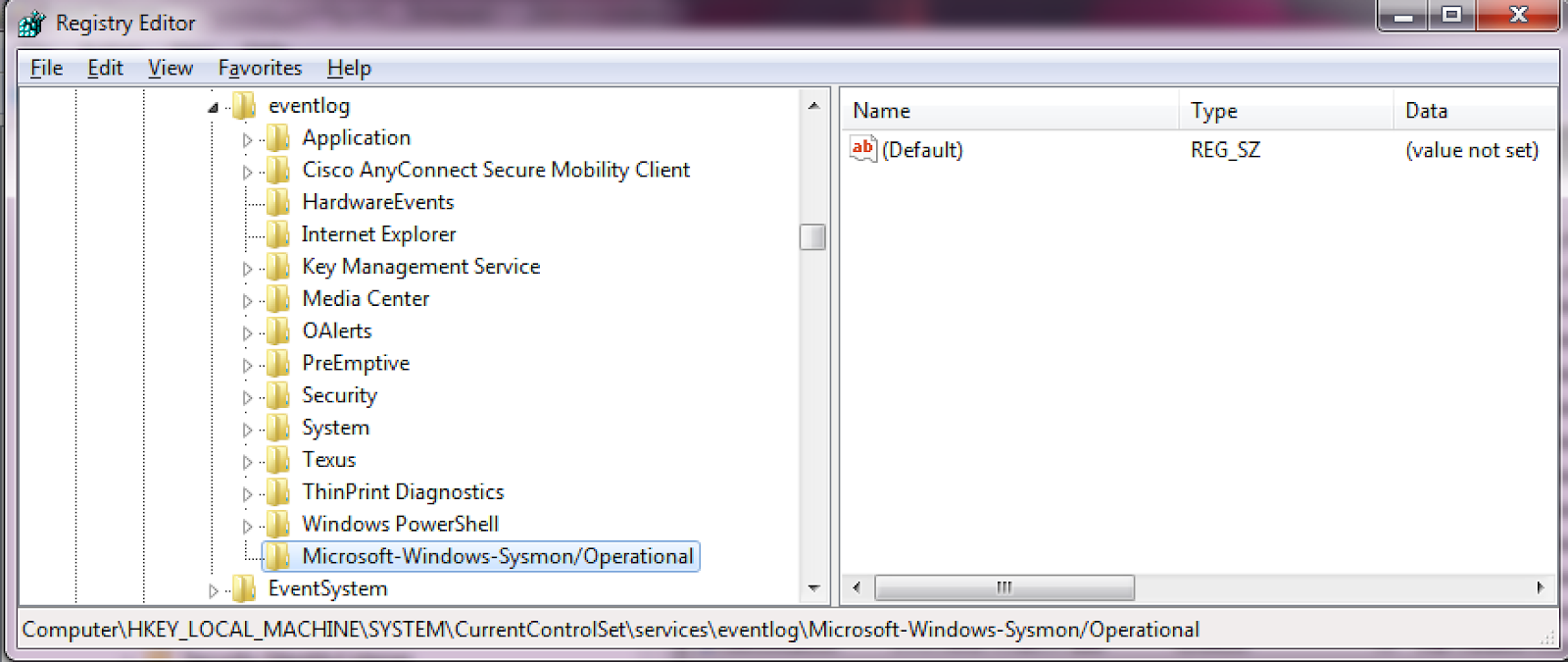
Task: Select the Cisco AnyConnect Secure Mobility Client key
Action: click(496, 170)
